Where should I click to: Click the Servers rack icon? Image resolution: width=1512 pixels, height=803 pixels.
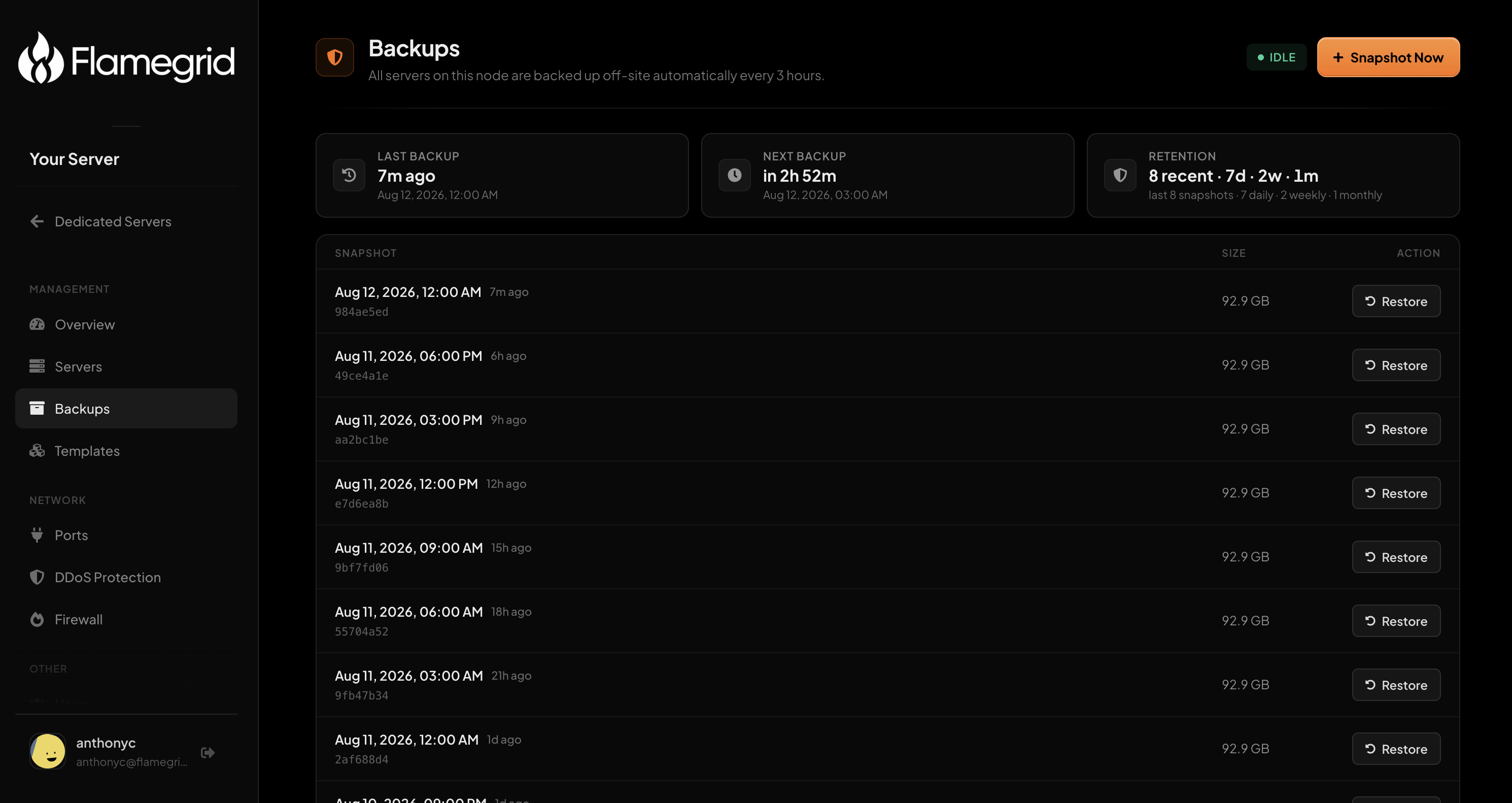coord(37,366)
